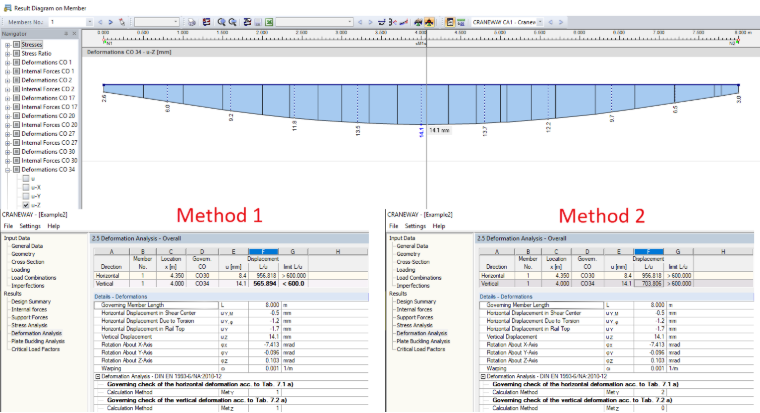Go to next member with right arrow

click(x=111, y=22)
